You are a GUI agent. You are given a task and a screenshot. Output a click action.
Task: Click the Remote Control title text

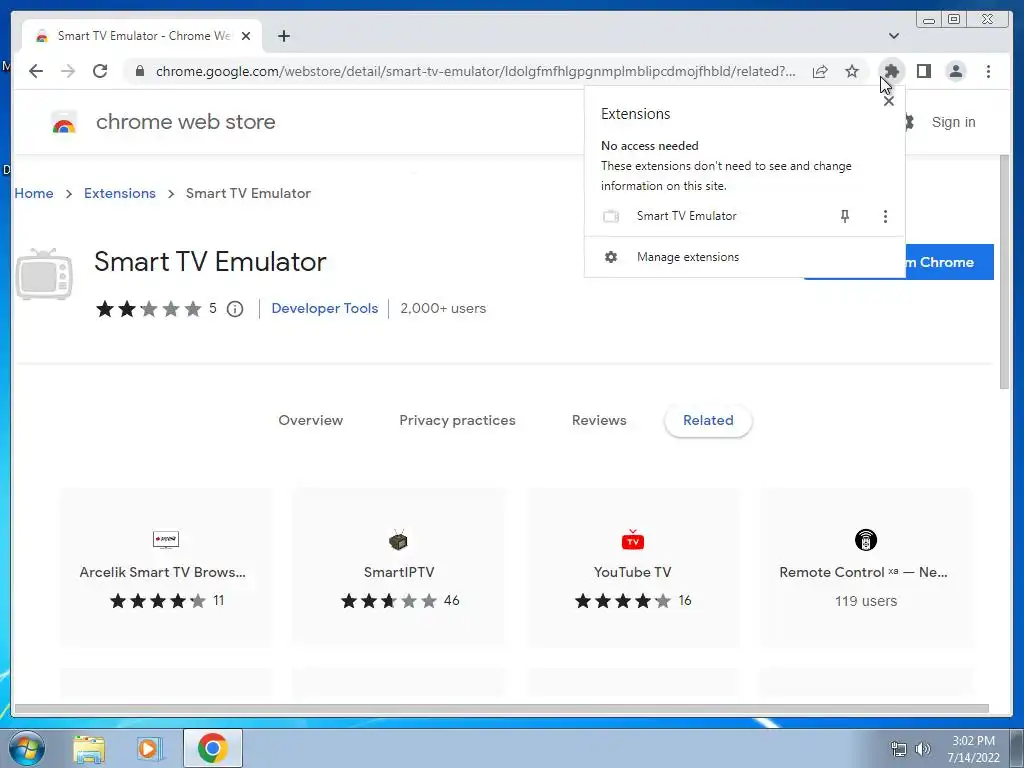click(863, 572)
